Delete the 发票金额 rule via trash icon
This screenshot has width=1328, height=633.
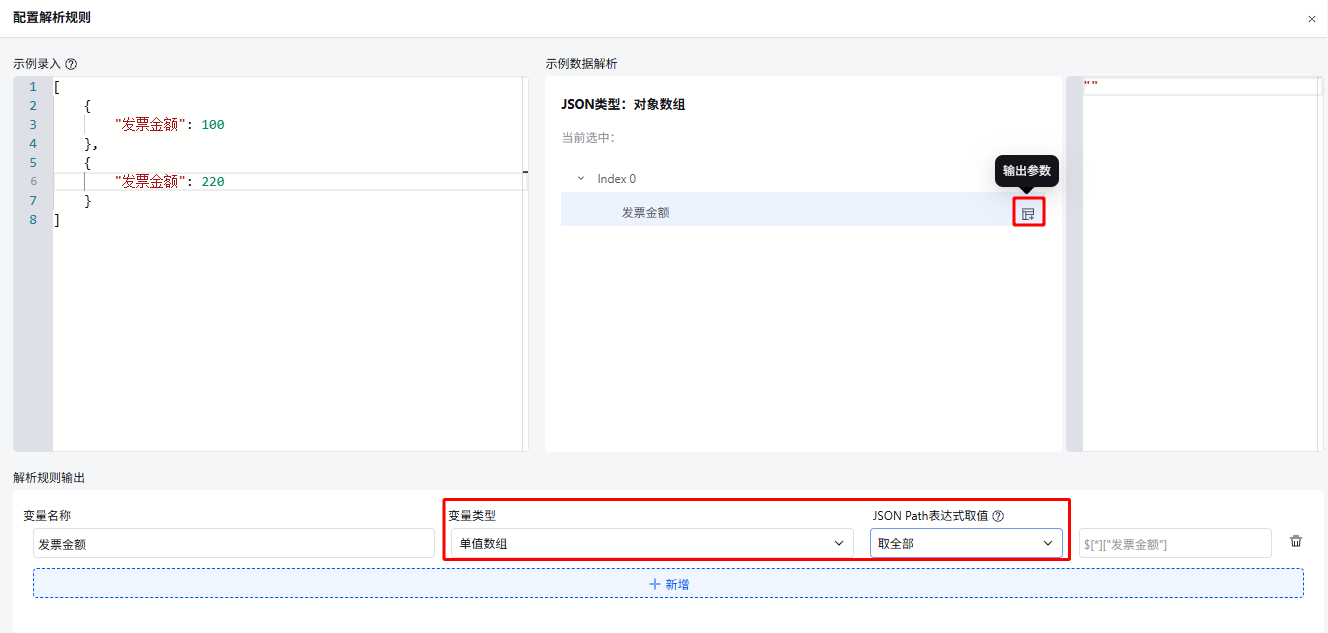click(1296, 542)
